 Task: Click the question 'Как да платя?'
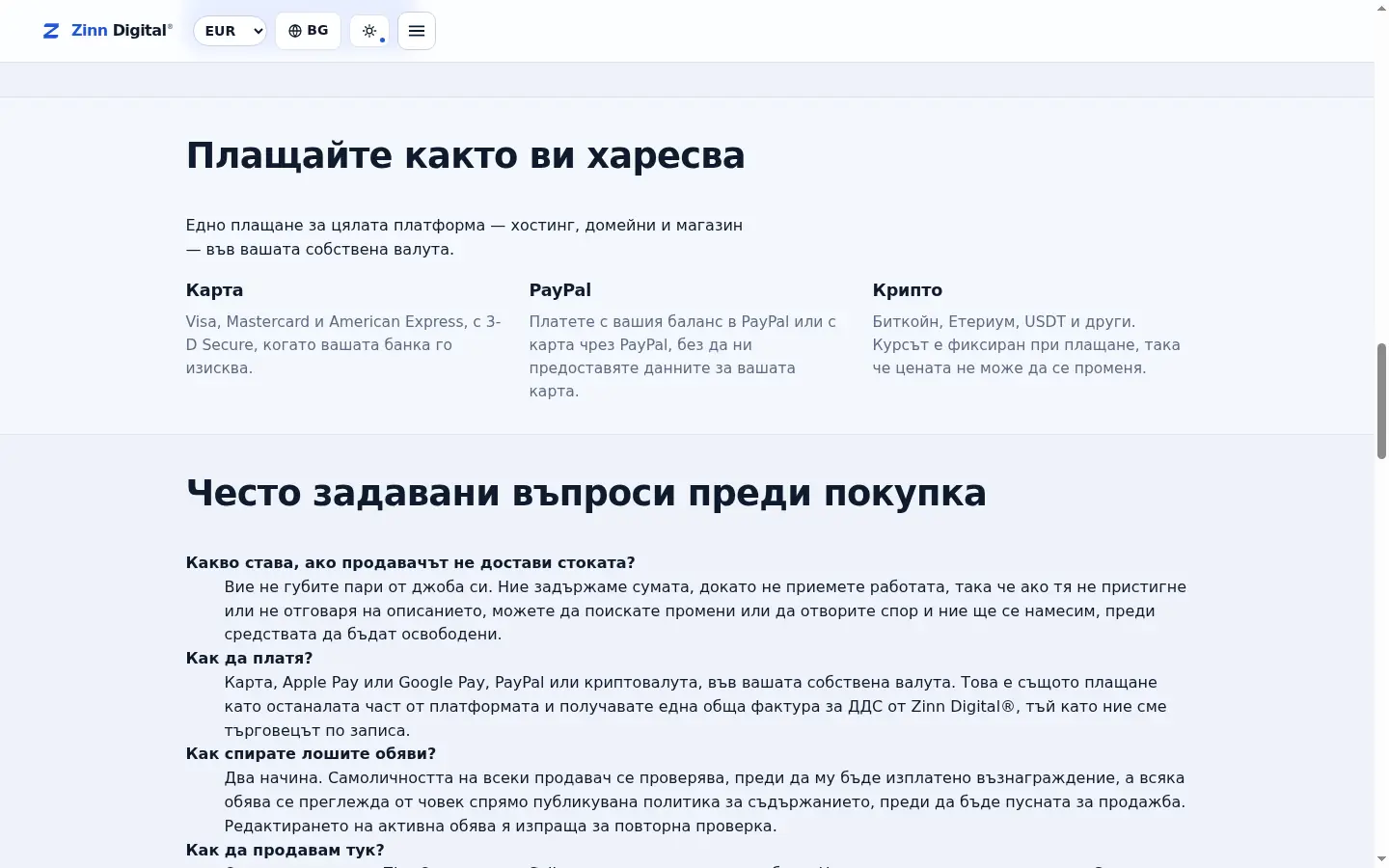249,659
